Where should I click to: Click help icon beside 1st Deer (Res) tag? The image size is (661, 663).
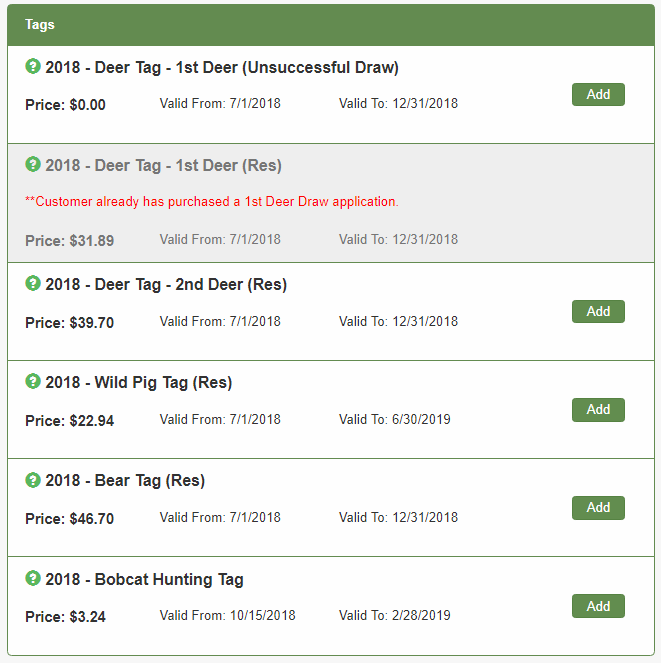tap(33, 165)
